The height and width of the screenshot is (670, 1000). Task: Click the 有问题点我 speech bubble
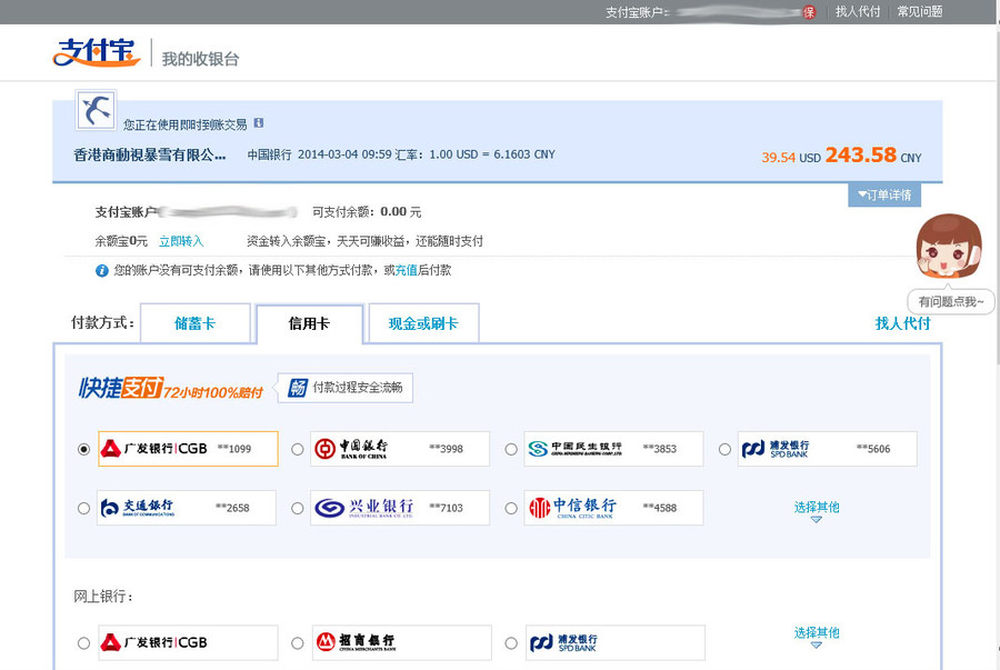click(x=951, y=302)
